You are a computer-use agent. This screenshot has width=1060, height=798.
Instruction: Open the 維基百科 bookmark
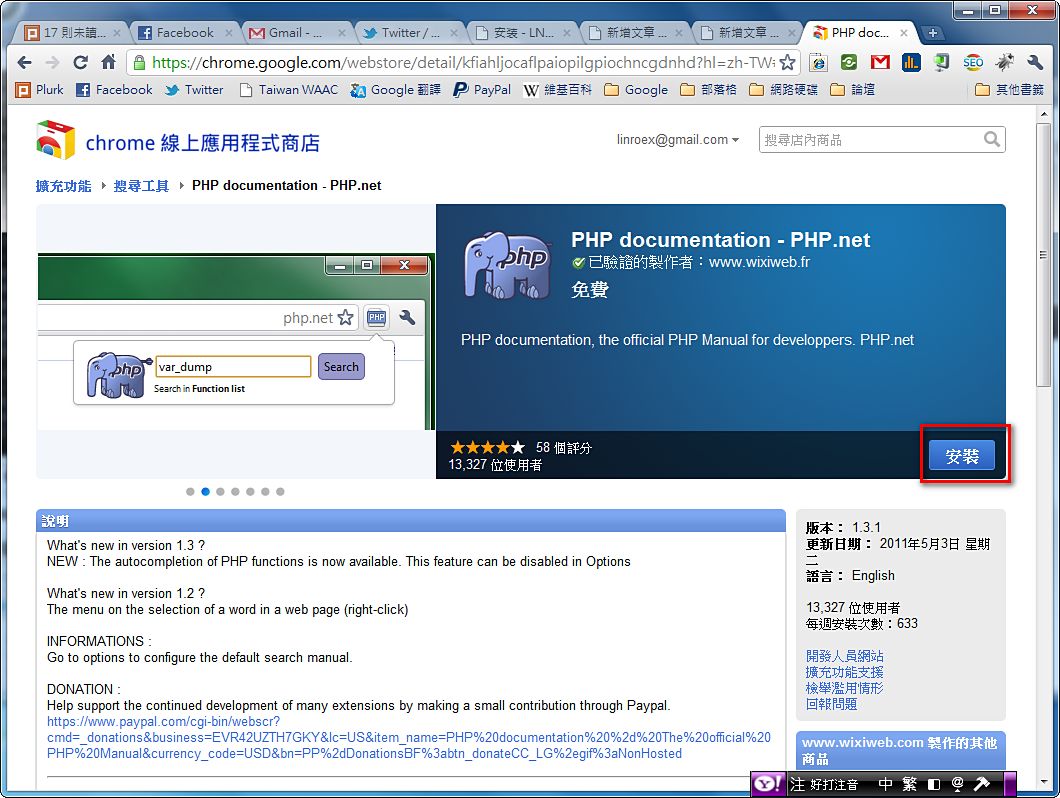click(x=558, y=89)
